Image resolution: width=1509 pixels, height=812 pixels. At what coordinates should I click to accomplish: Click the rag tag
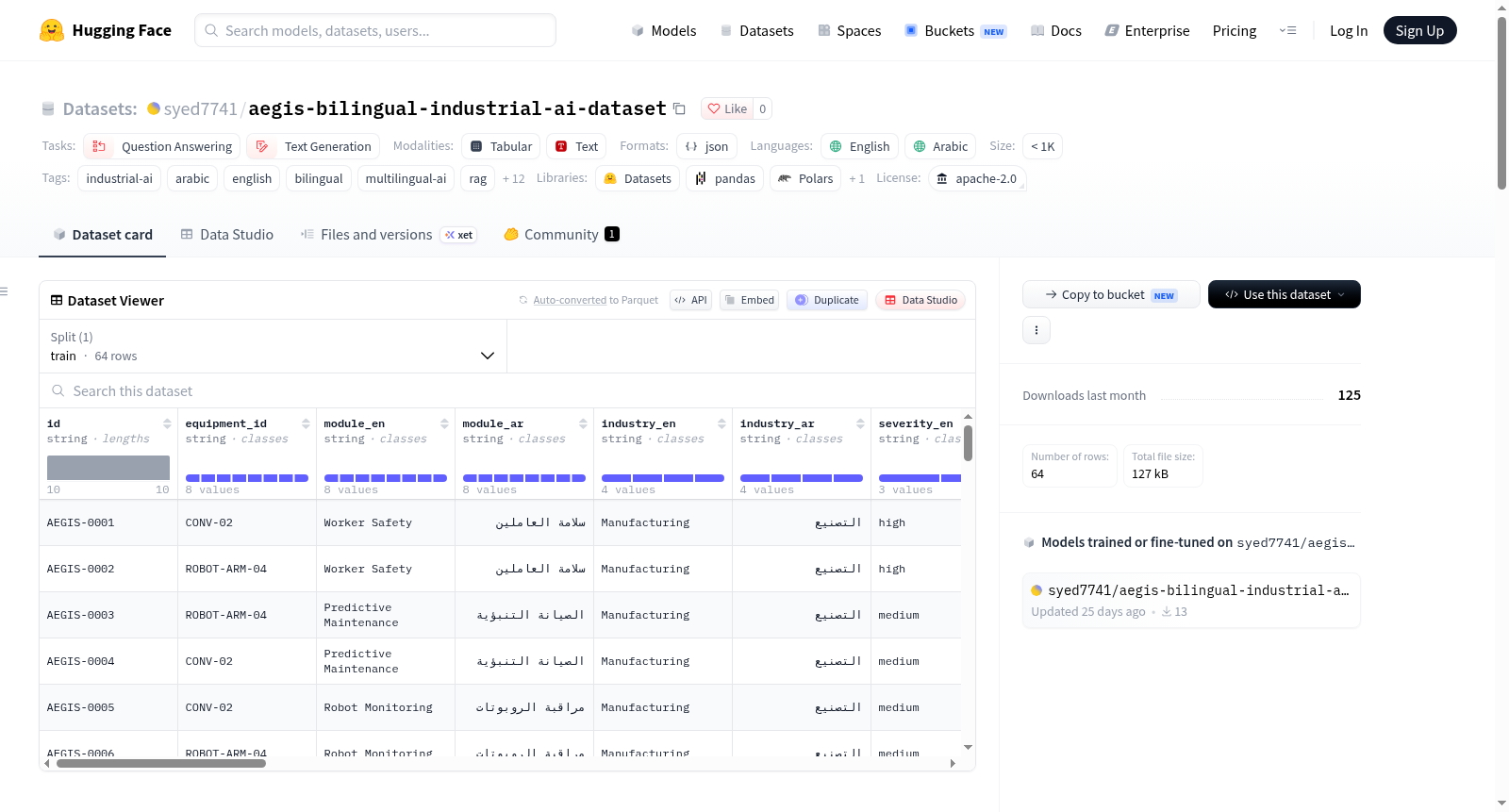(x=478, y=178)
